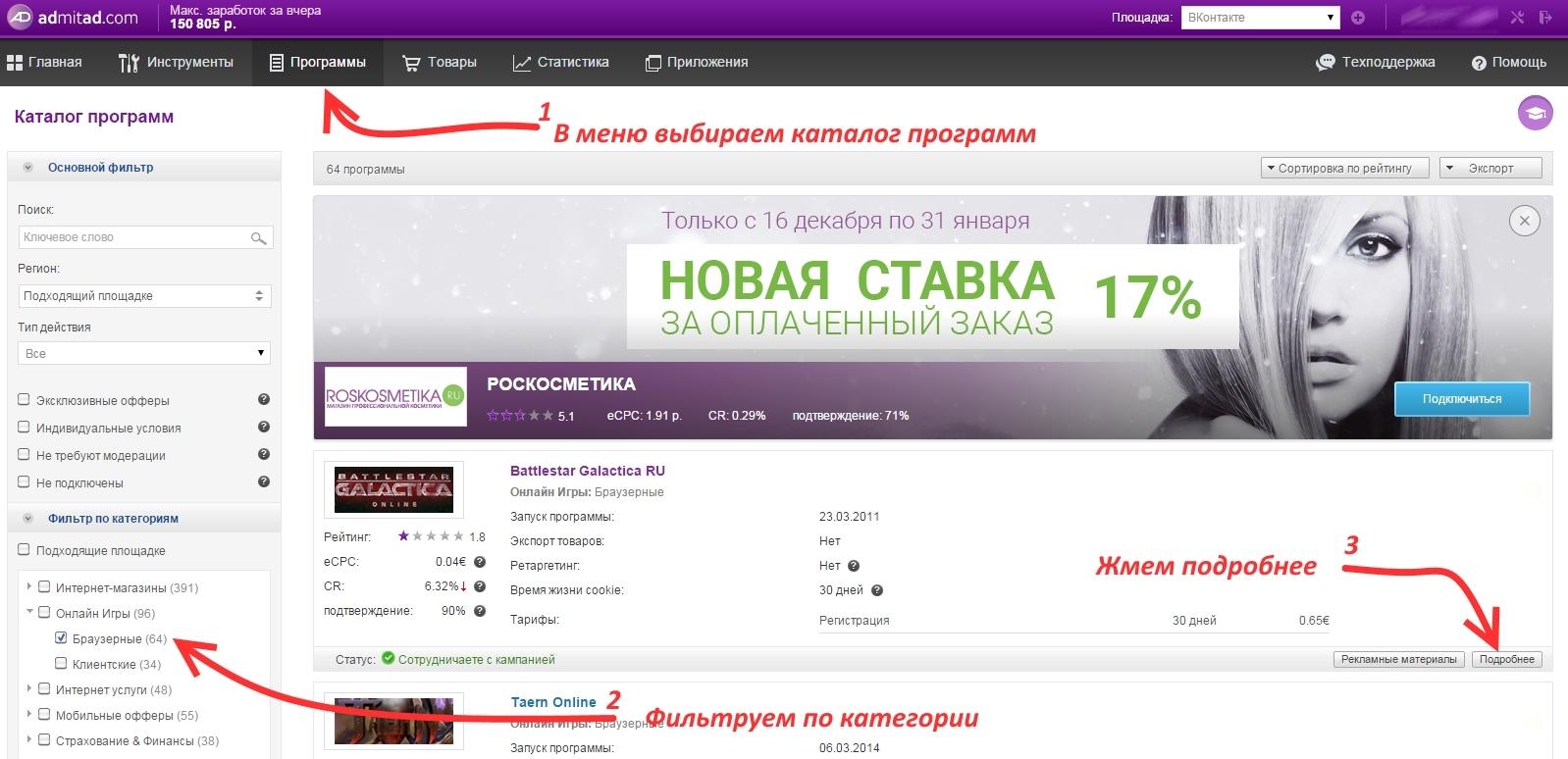This screenshot has width=1568, height=759.
Task: Click the add platform plus icon
Action: tap(1358, 18)
